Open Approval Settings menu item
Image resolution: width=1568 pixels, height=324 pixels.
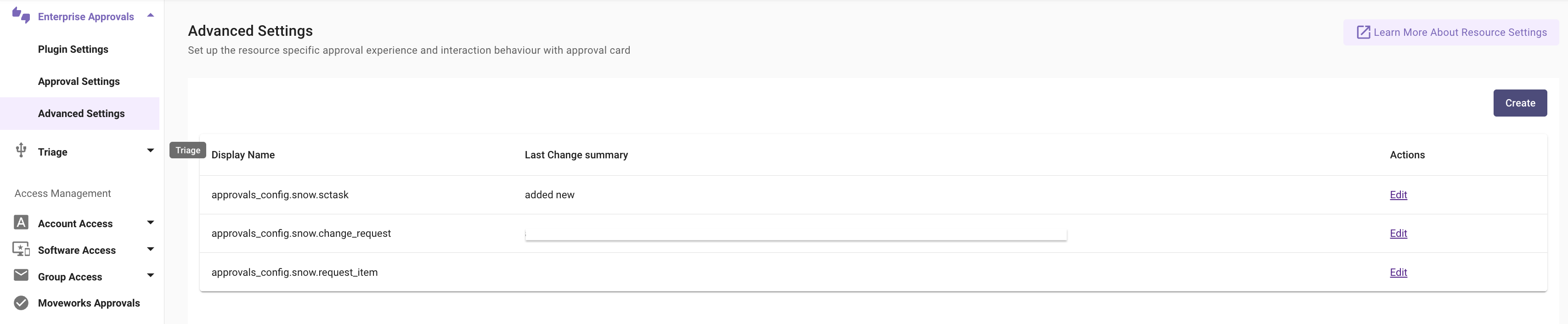coord(79,81)
